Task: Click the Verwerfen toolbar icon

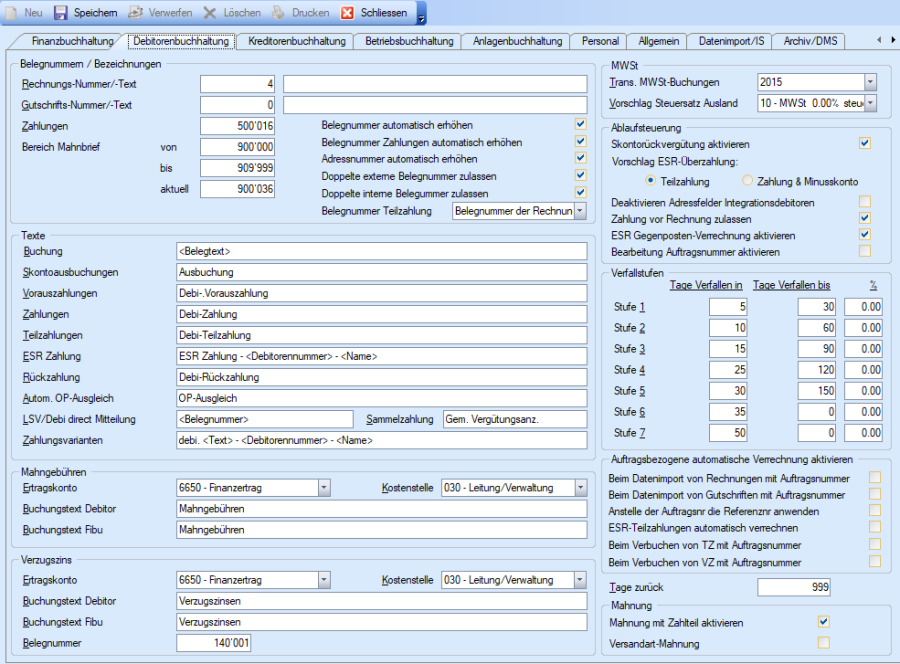Action: (135, 13)
